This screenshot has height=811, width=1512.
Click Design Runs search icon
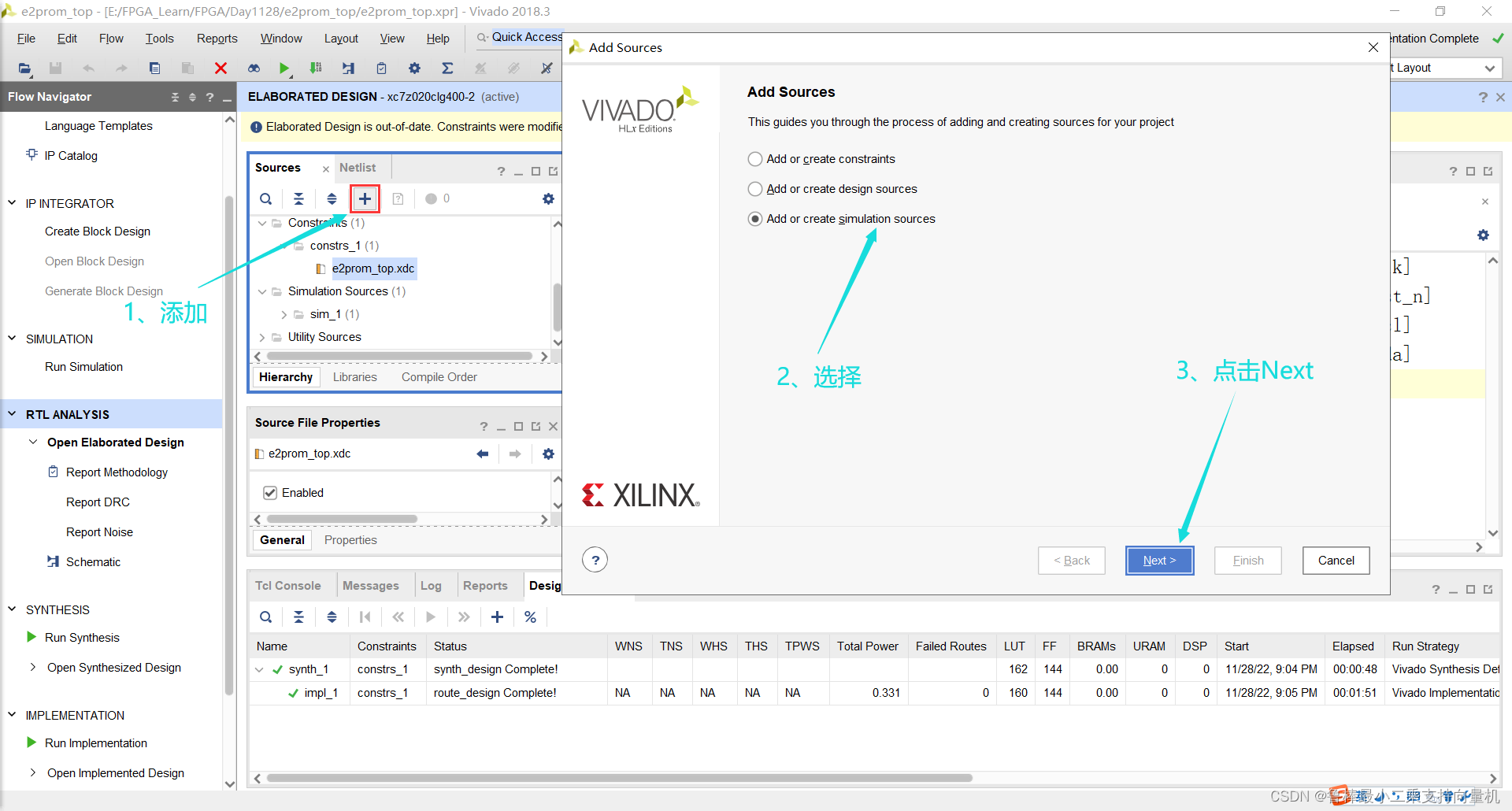(266, 617)
